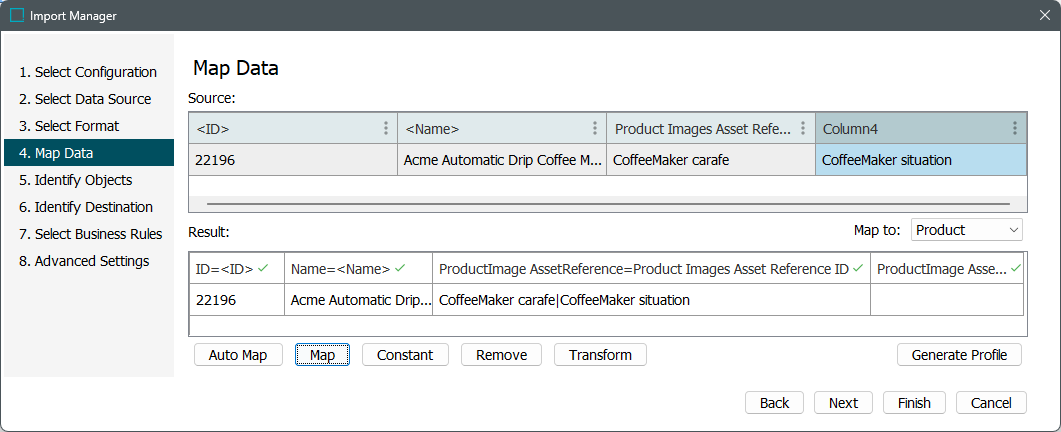Open the <Name> column options menu

595,129
